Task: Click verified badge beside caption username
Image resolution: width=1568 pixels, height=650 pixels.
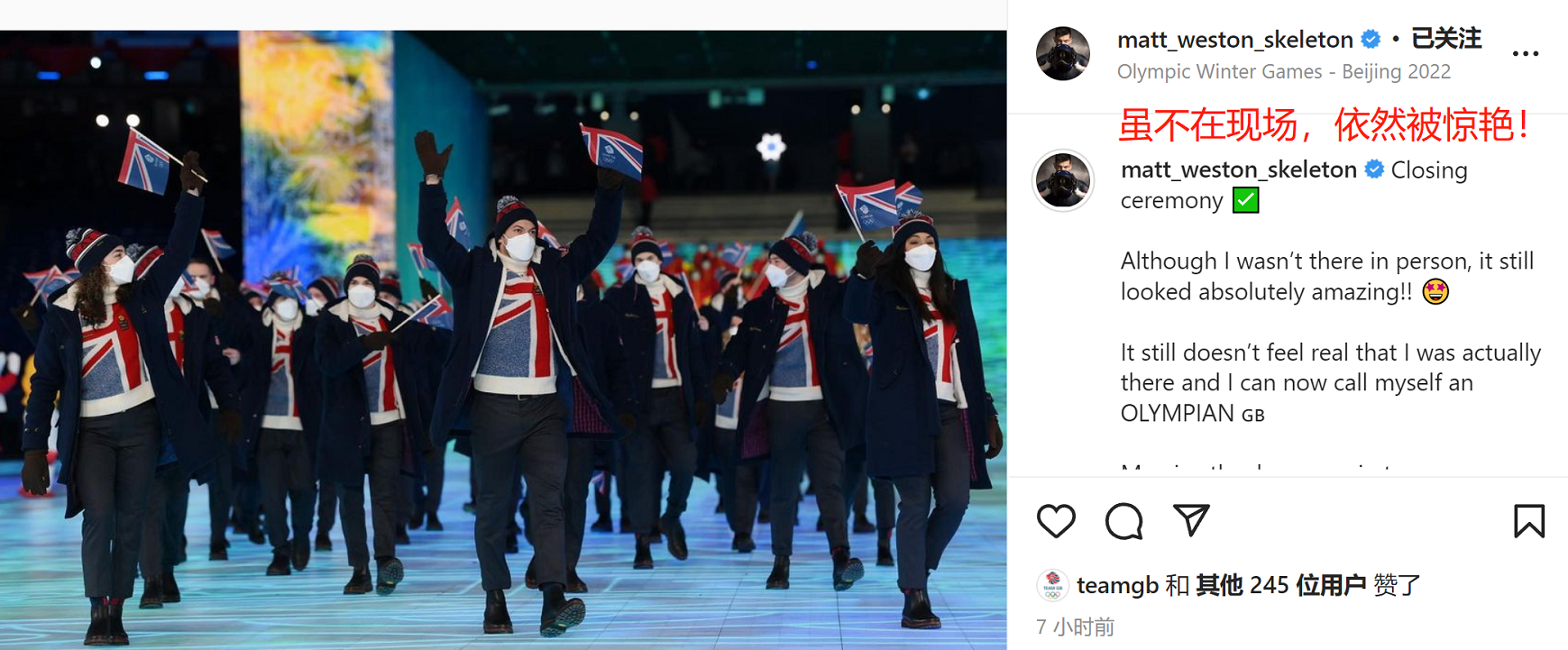Action: pos(1374,169)
